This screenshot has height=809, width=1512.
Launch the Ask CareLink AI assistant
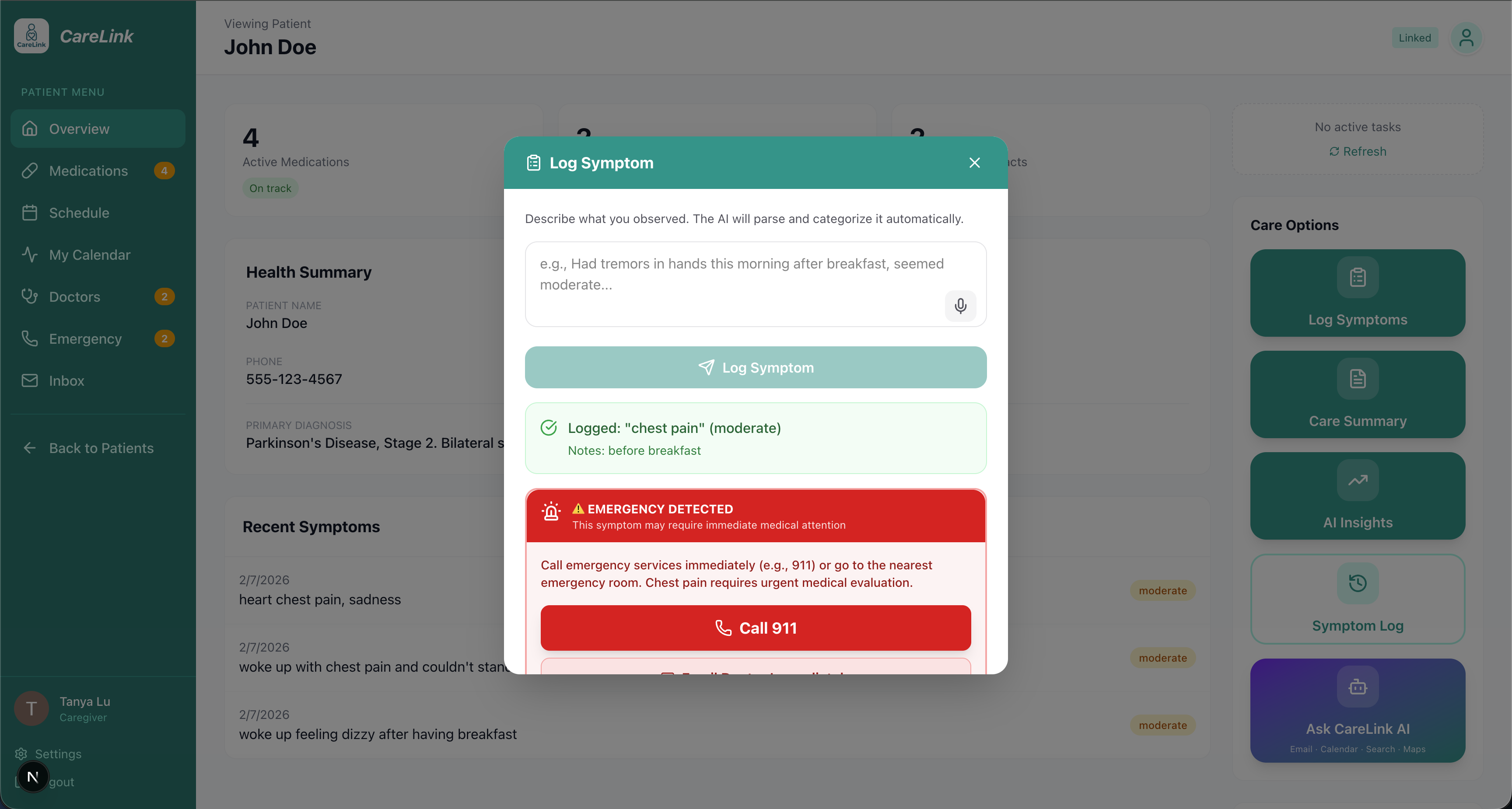click(1357, 710)
